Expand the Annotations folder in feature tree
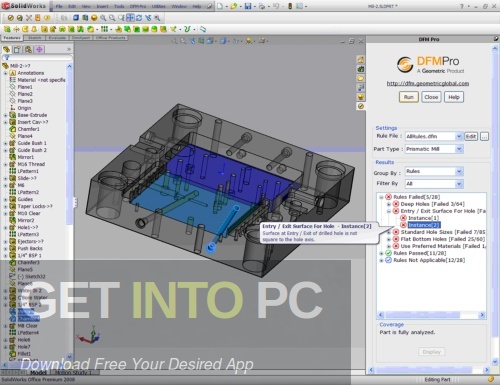Screen dimensions: 500x385 tap(5, 73)
